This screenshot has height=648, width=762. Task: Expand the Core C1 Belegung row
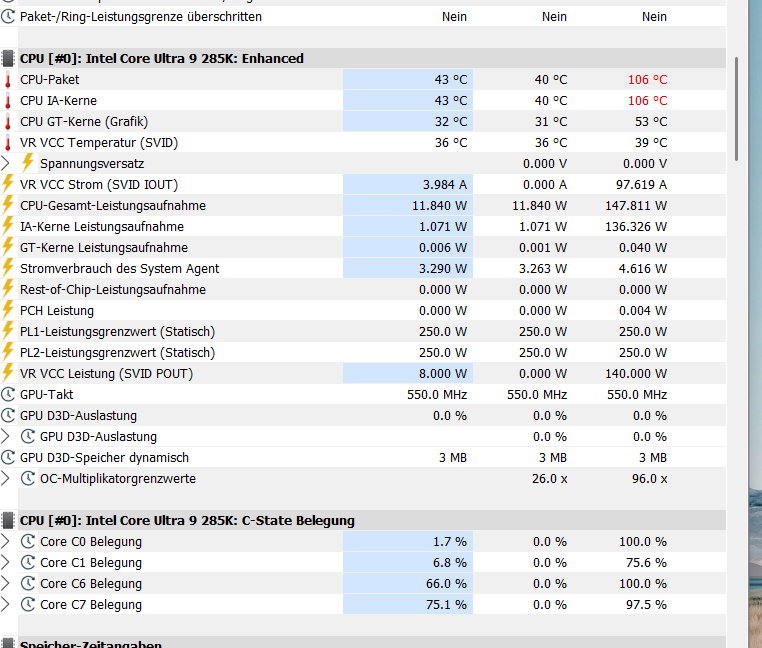(5, 562)
